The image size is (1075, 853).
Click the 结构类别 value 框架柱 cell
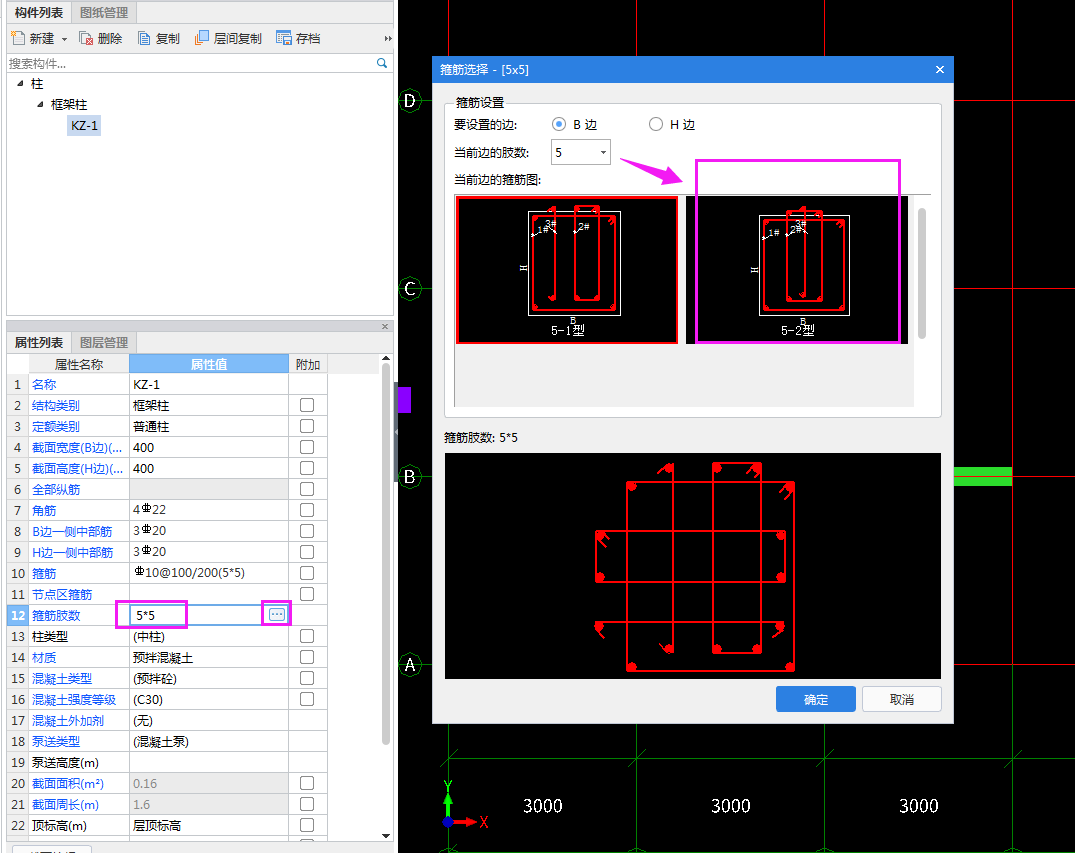(209, 405)
